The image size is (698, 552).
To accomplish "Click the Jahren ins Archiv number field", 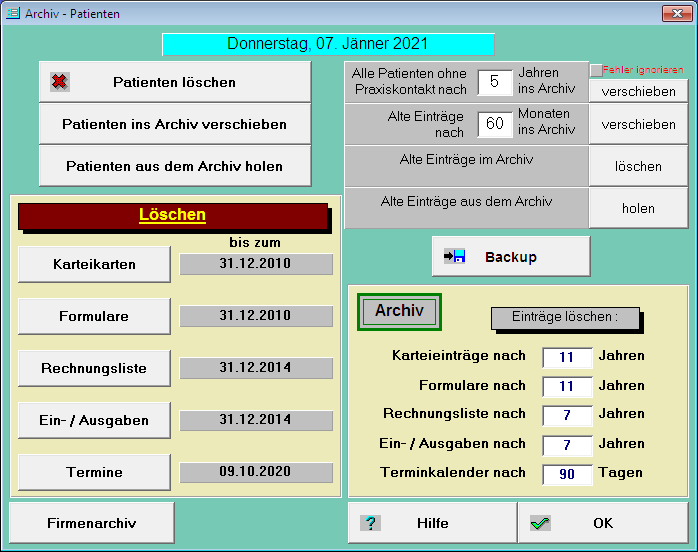I will pyautogui.click(x=494, y=82).
